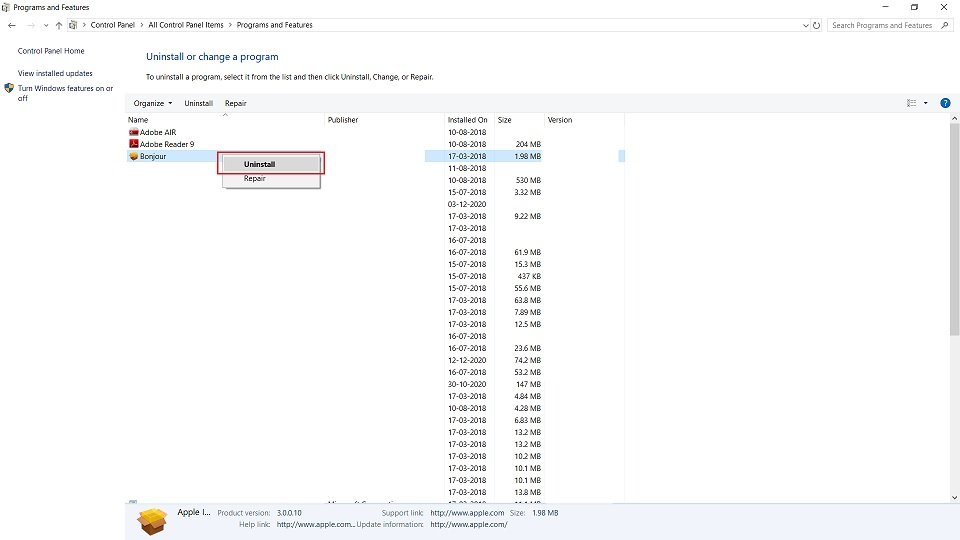This screenshot has width=960, height=540.
Task: Open Control Panel Home link
Action: pos(51,51)
